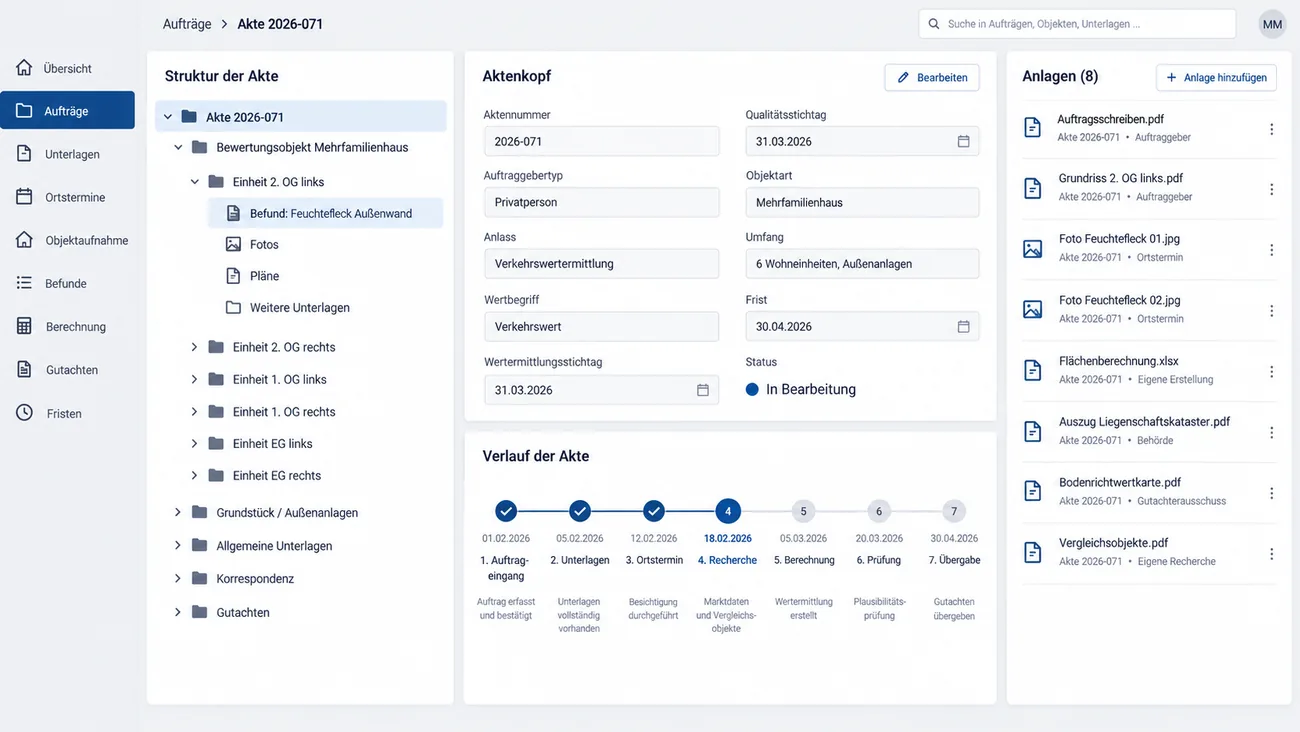Open Qualitätsstichtag calendar picker icon
The height and width of the screenshot is (732, 1300).
click(963, 141)
